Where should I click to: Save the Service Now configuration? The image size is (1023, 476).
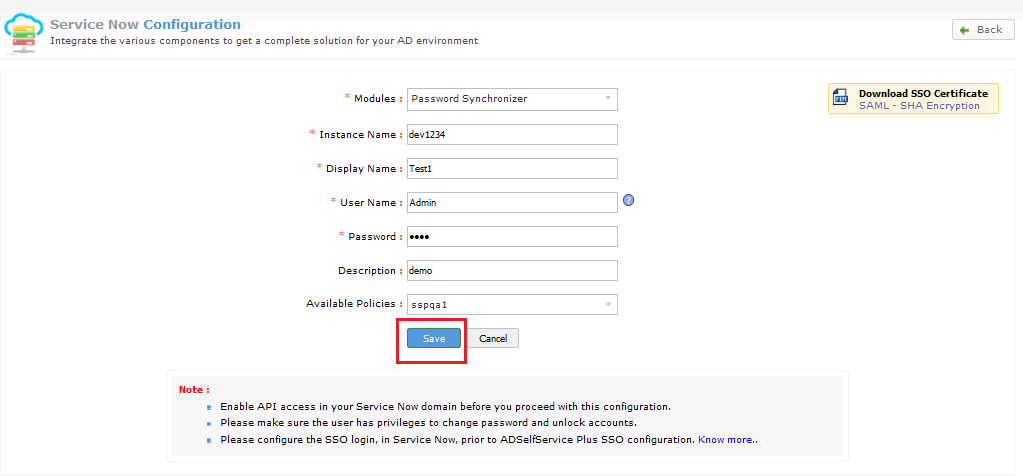[x=434, y=338]
